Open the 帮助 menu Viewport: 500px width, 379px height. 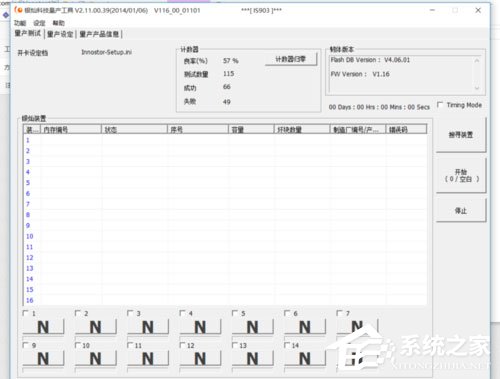(x=59, y=23)
